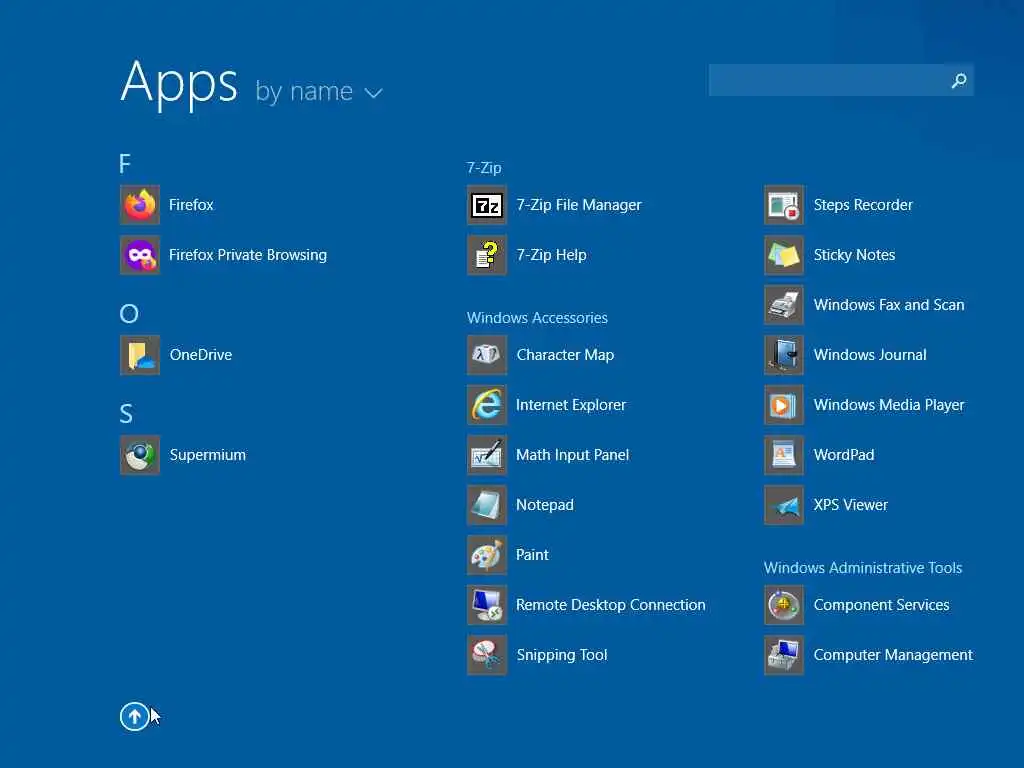
Task: Click the search magnifier icon
Action: pos(959,80)
